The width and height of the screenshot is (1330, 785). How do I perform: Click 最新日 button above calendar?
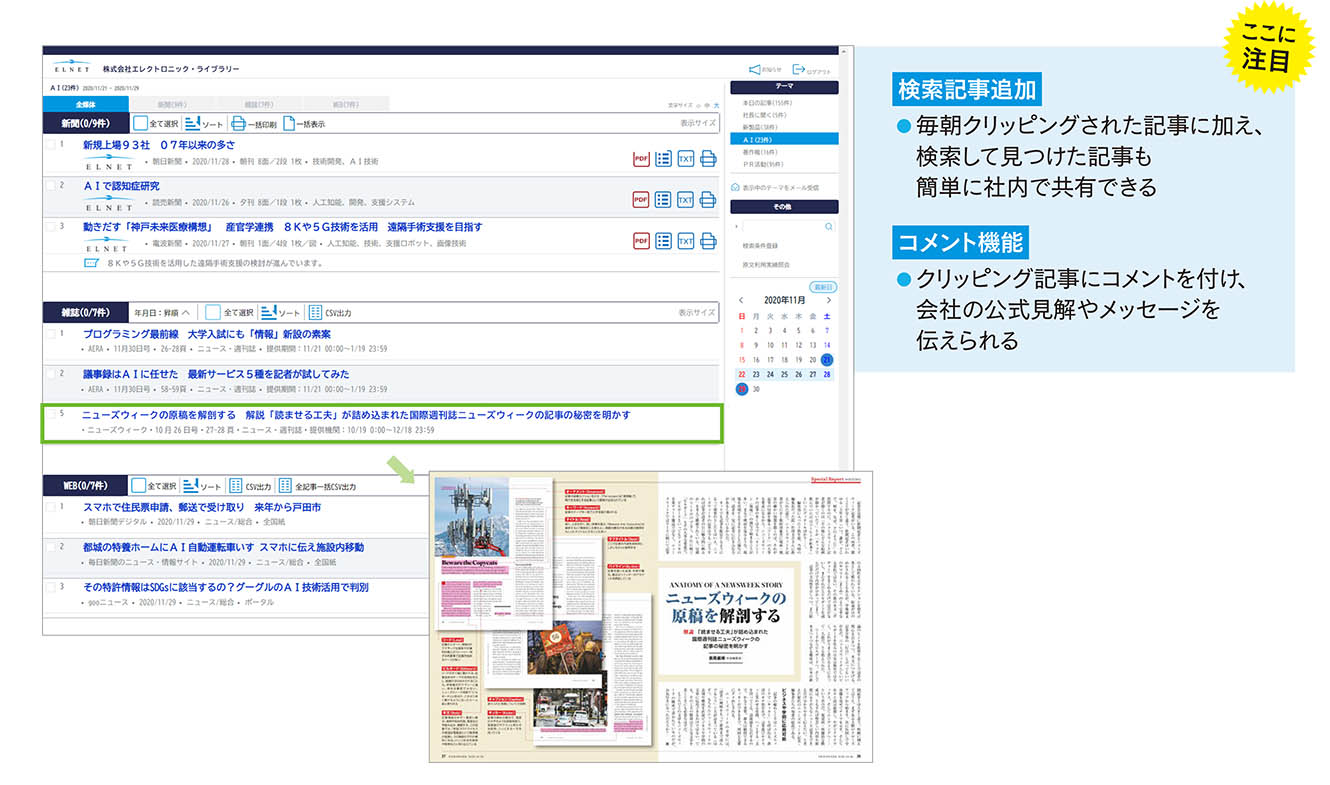click(x=823, y=286)
